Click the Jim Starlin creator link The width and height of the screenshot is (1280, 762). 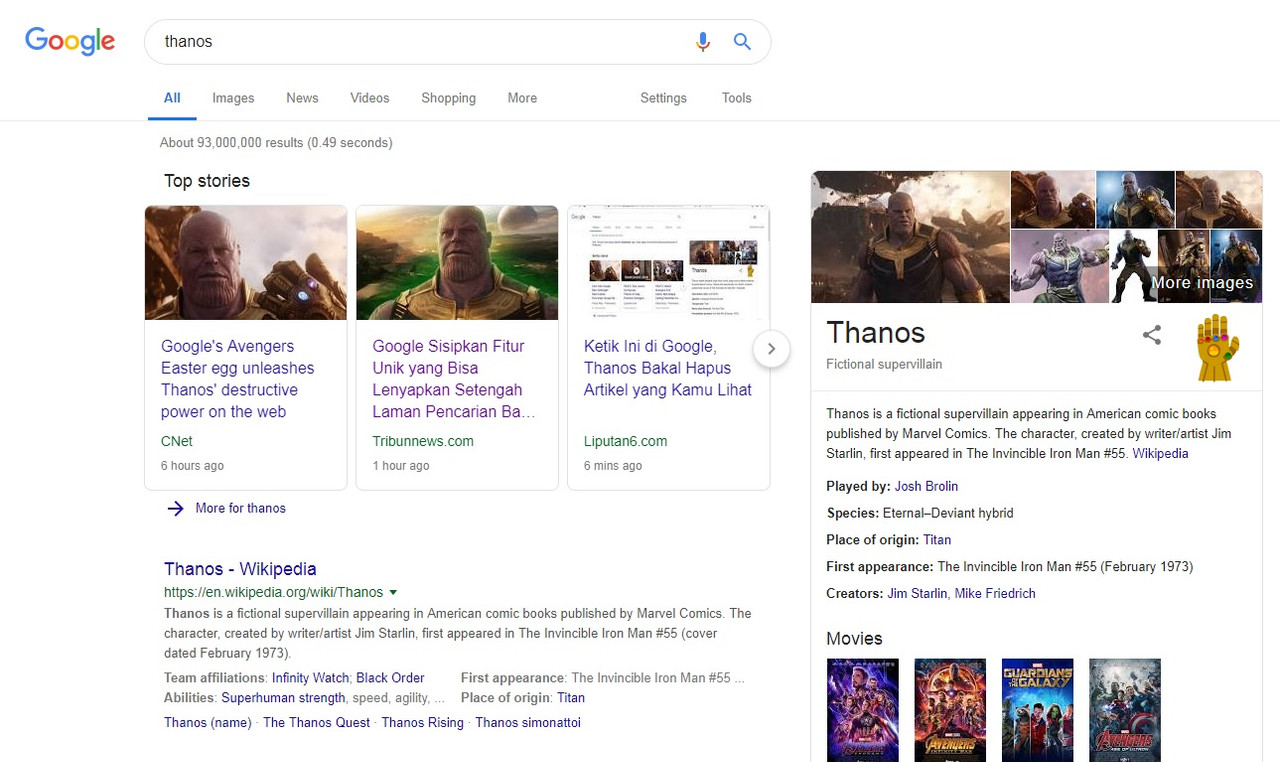(x=917, y=593)
